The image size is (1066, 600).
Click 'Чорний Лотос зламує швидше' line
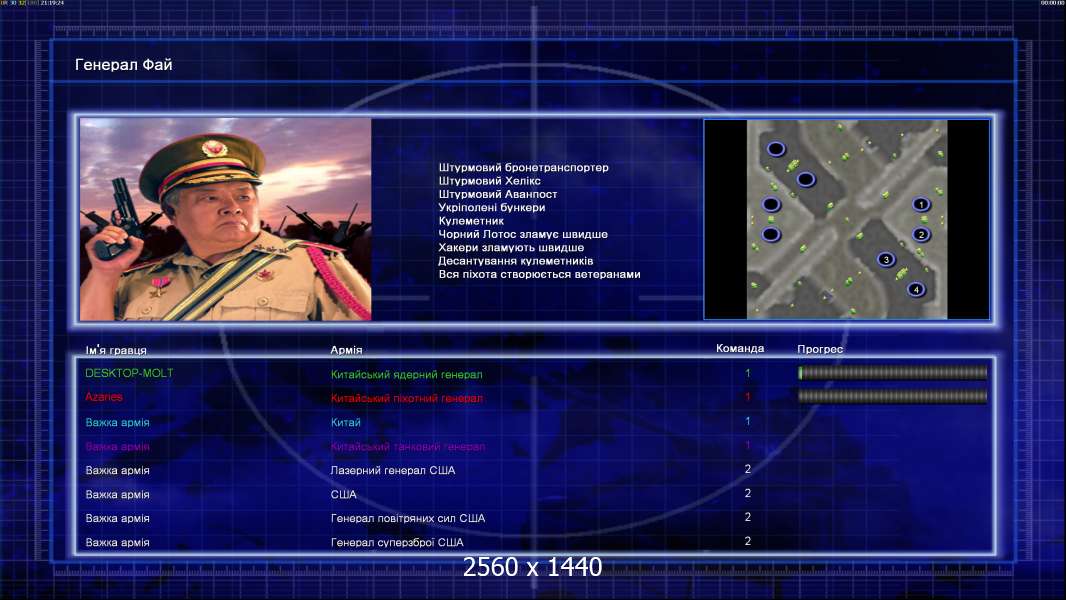click(523, 234)
